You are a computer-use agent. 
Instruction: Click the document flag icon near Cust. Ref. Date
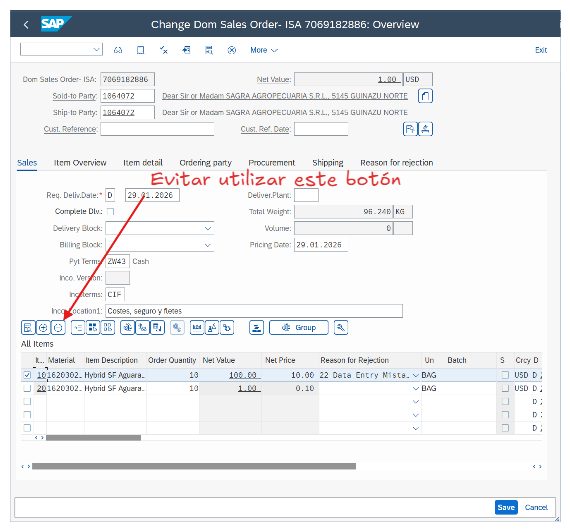410,129
